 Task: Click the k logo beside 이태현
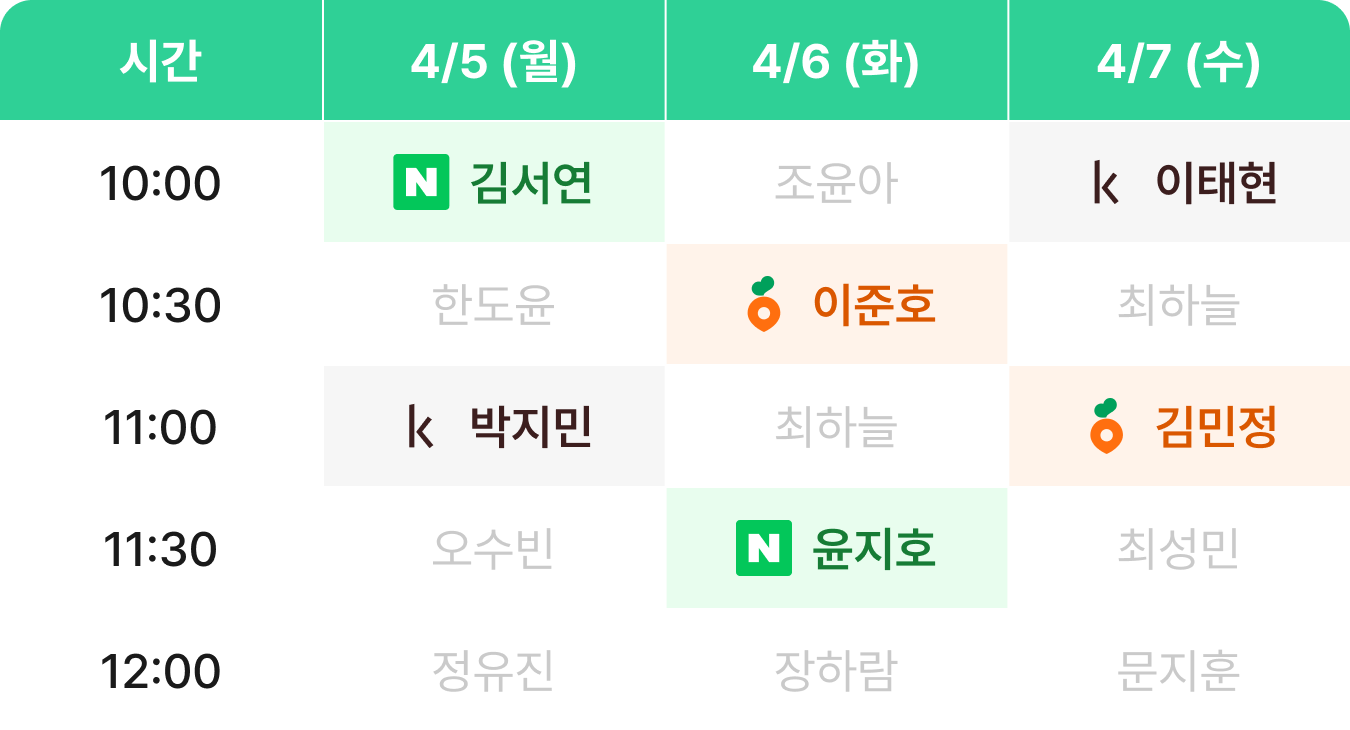(x=1105, y=183)
